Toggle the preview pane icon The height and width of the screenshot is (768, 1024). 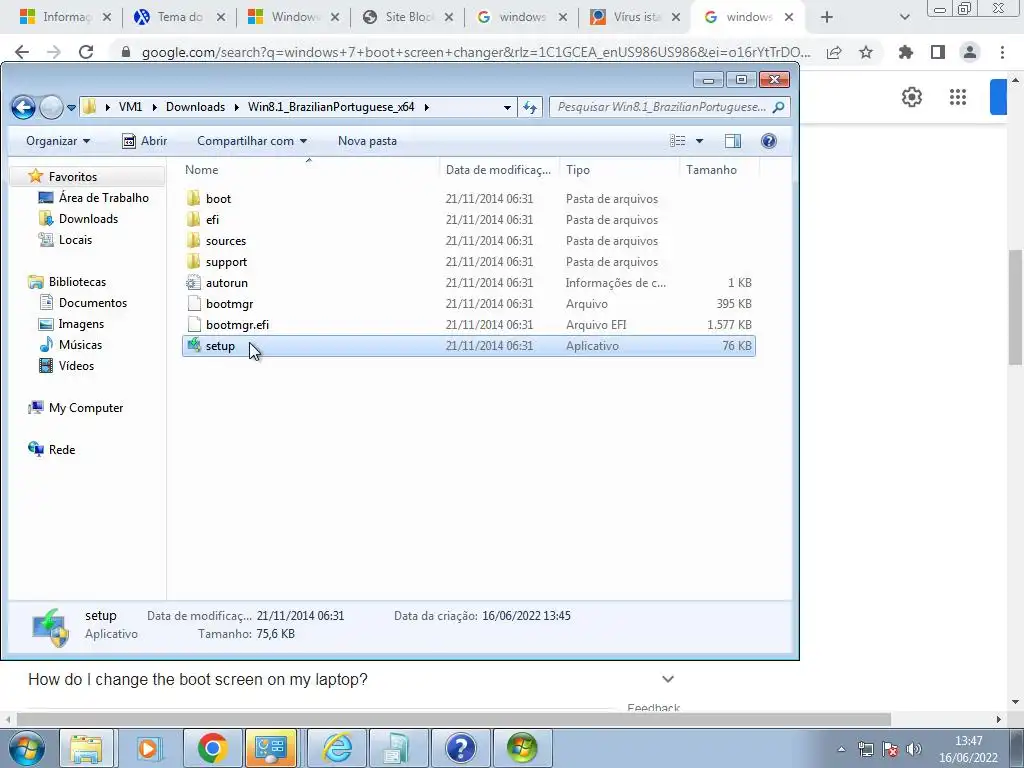pos(733,141)
